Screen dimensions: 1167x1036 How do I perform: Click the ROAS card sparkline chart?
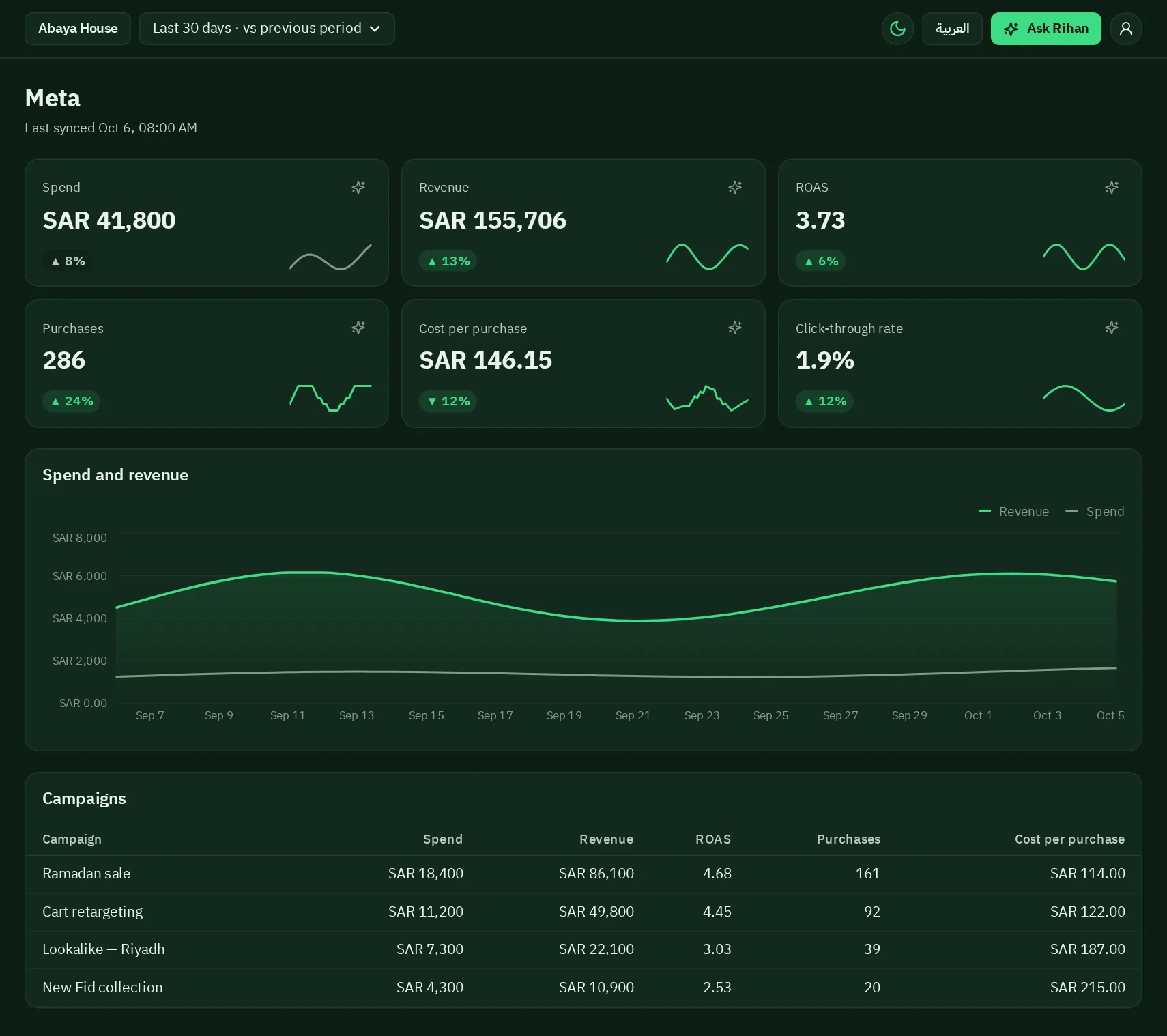(x=1084, y=257)
